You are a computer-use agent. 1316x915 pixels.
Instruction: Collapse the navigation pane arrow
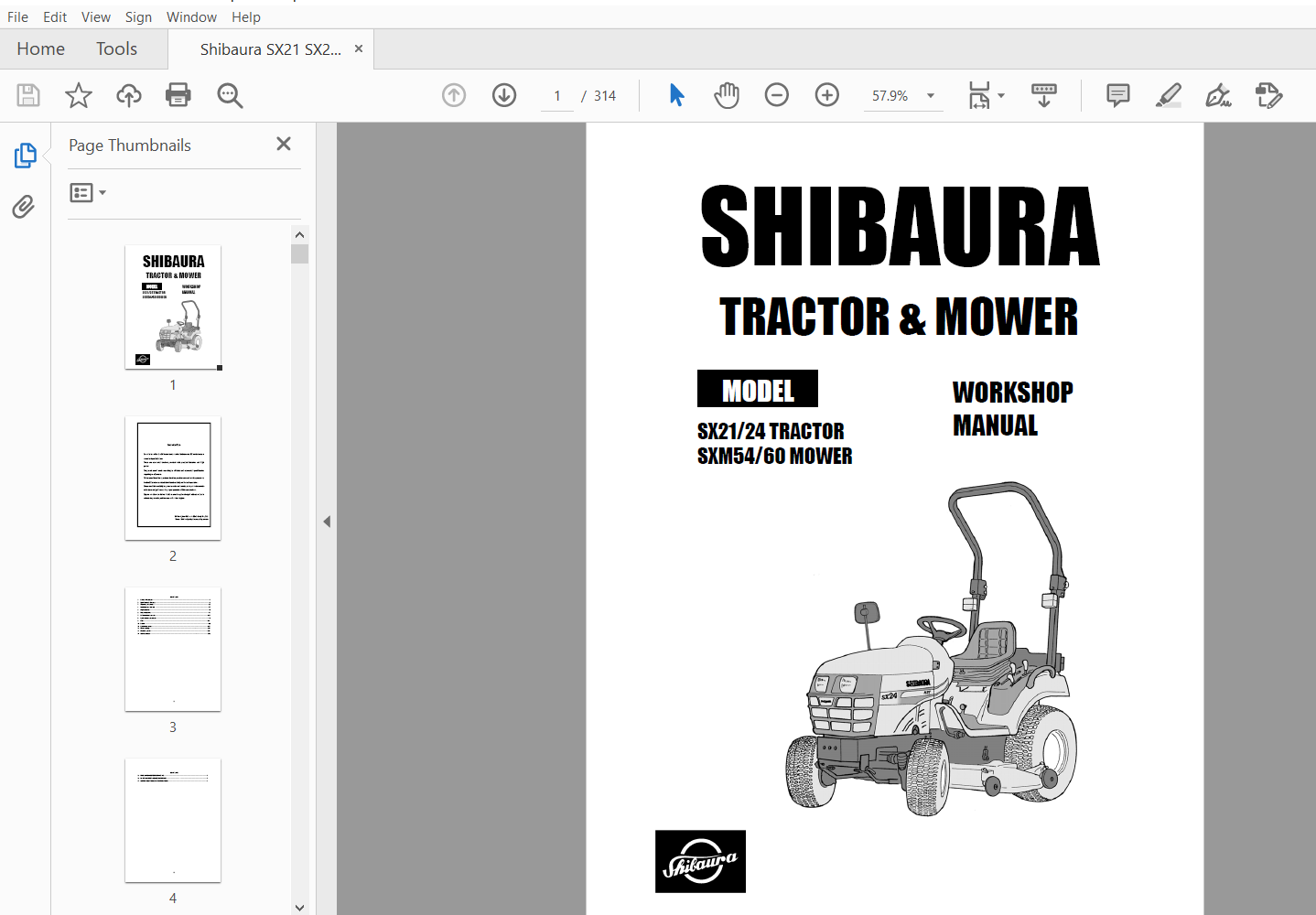click(327, 522)
